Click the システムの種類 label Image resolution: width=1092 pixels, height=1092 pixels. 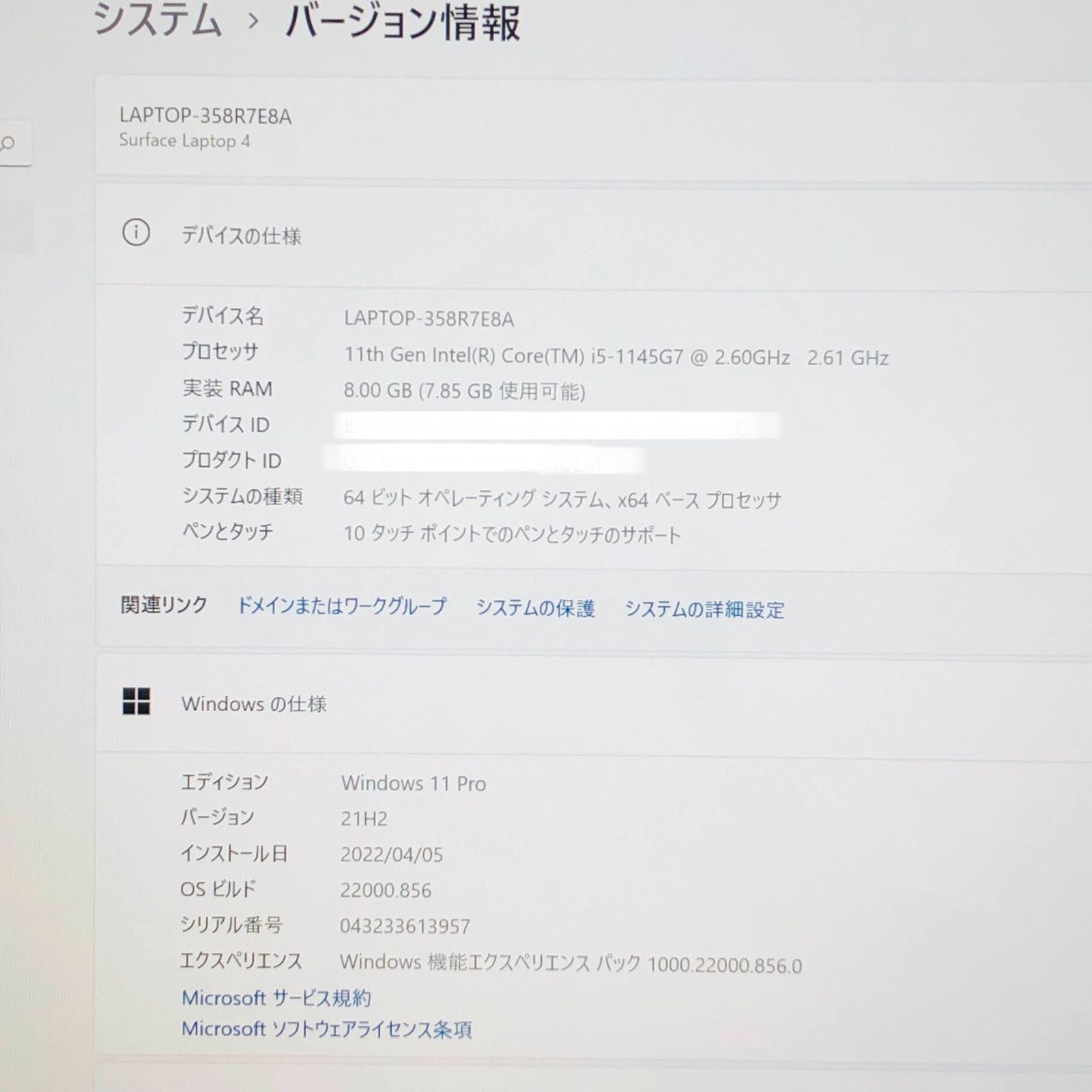[242, 496]
